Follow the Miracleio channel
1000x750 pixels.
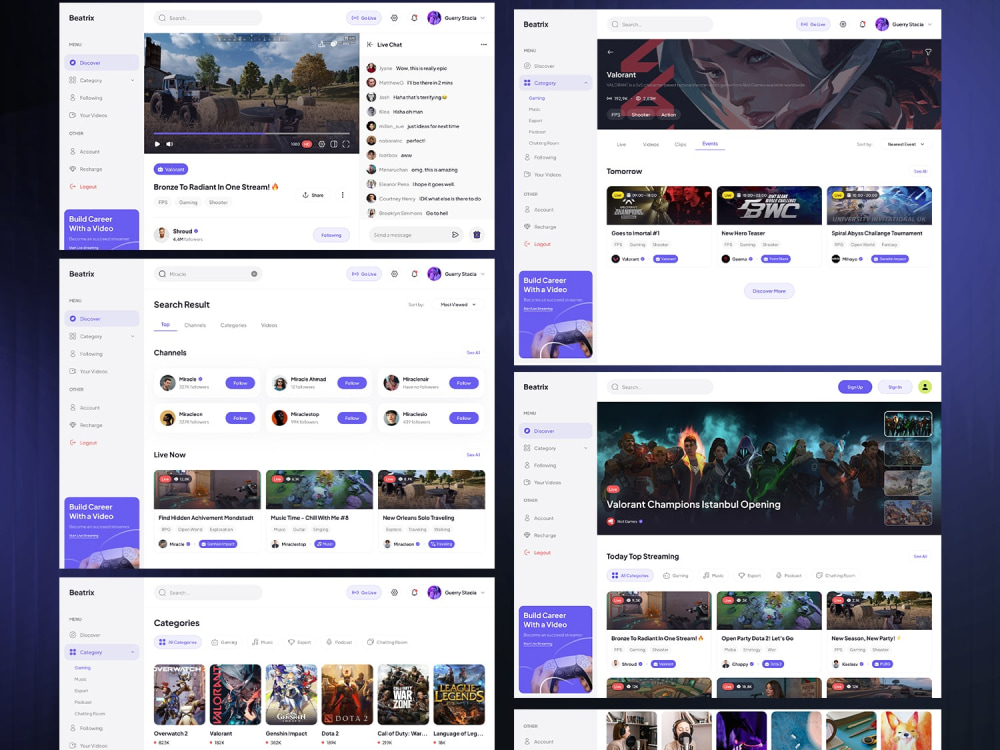(464, 418)
